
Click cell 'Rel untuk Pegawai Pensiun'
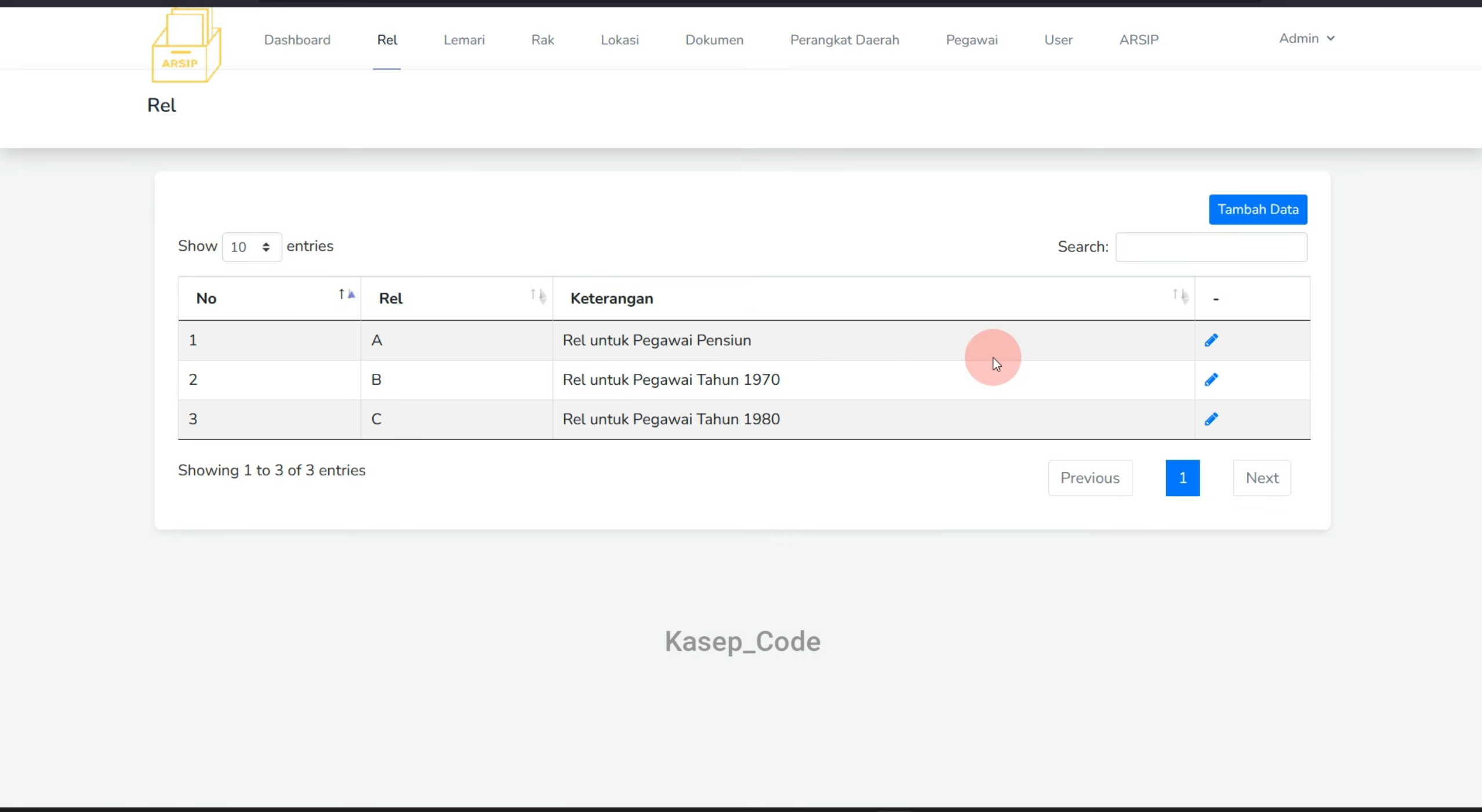(x=873, y=340)
